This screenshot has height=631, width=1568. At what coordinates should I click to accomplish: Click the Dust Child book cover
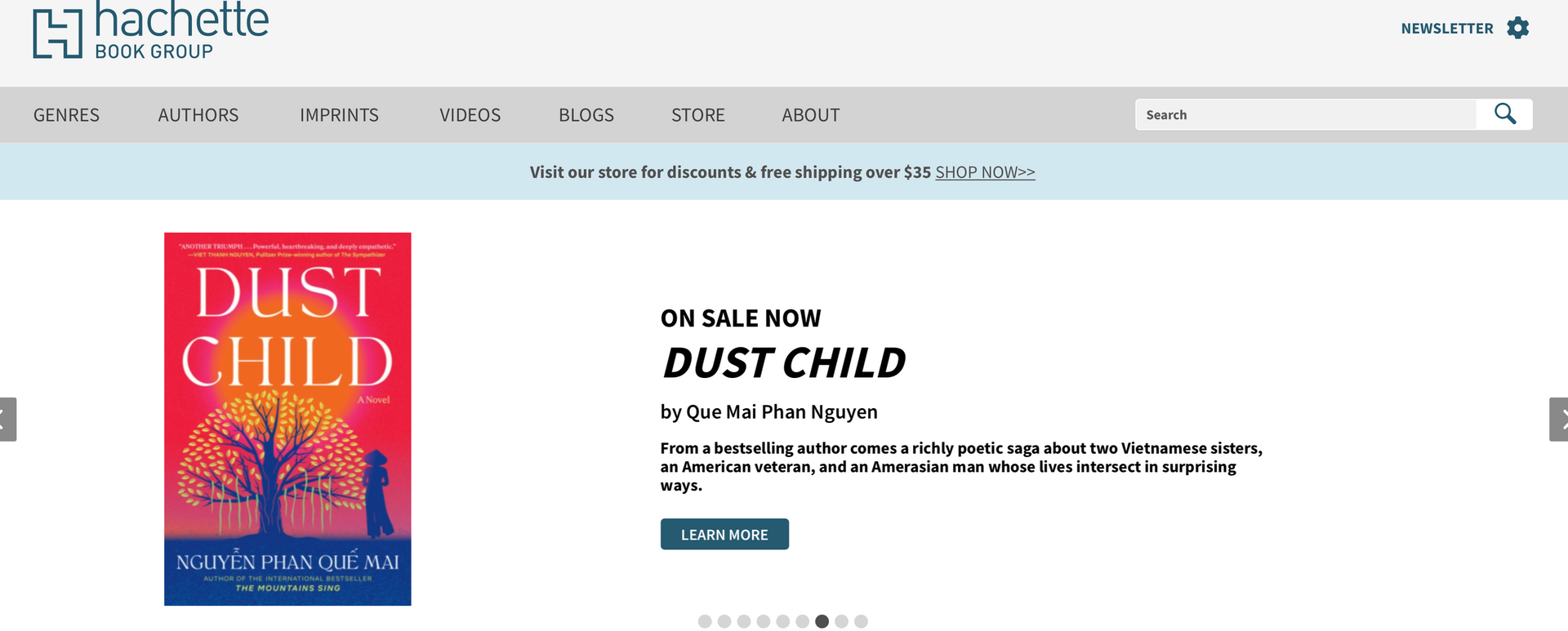point(287,419)
